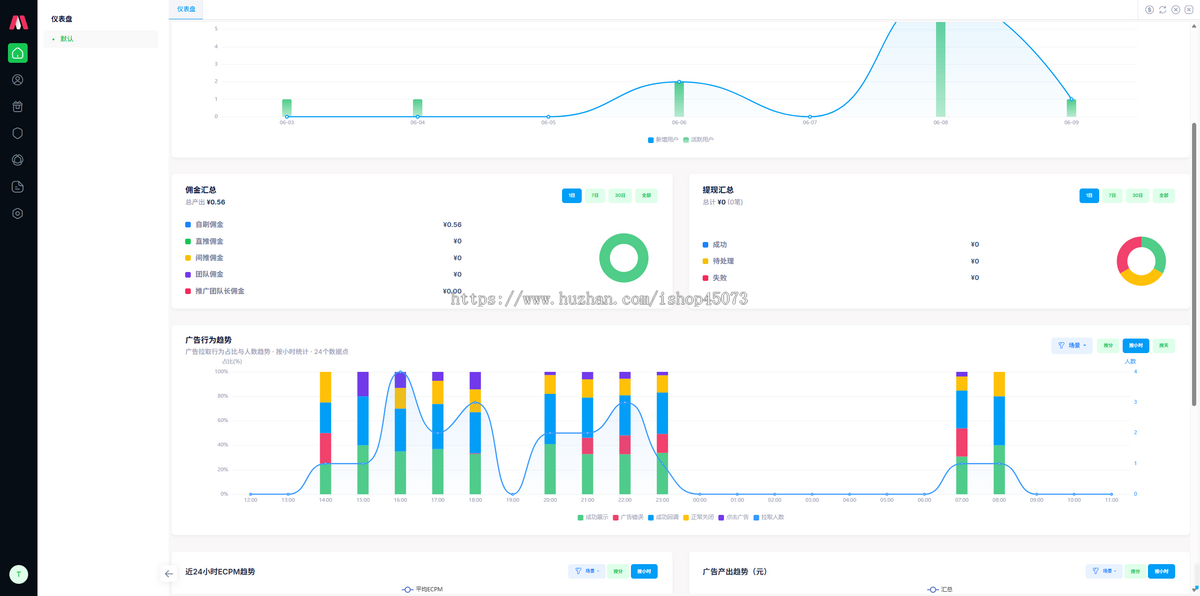Screen dimensions: 1200x596
Task: Open the document report sidebar icon
Action: point(18,187)
